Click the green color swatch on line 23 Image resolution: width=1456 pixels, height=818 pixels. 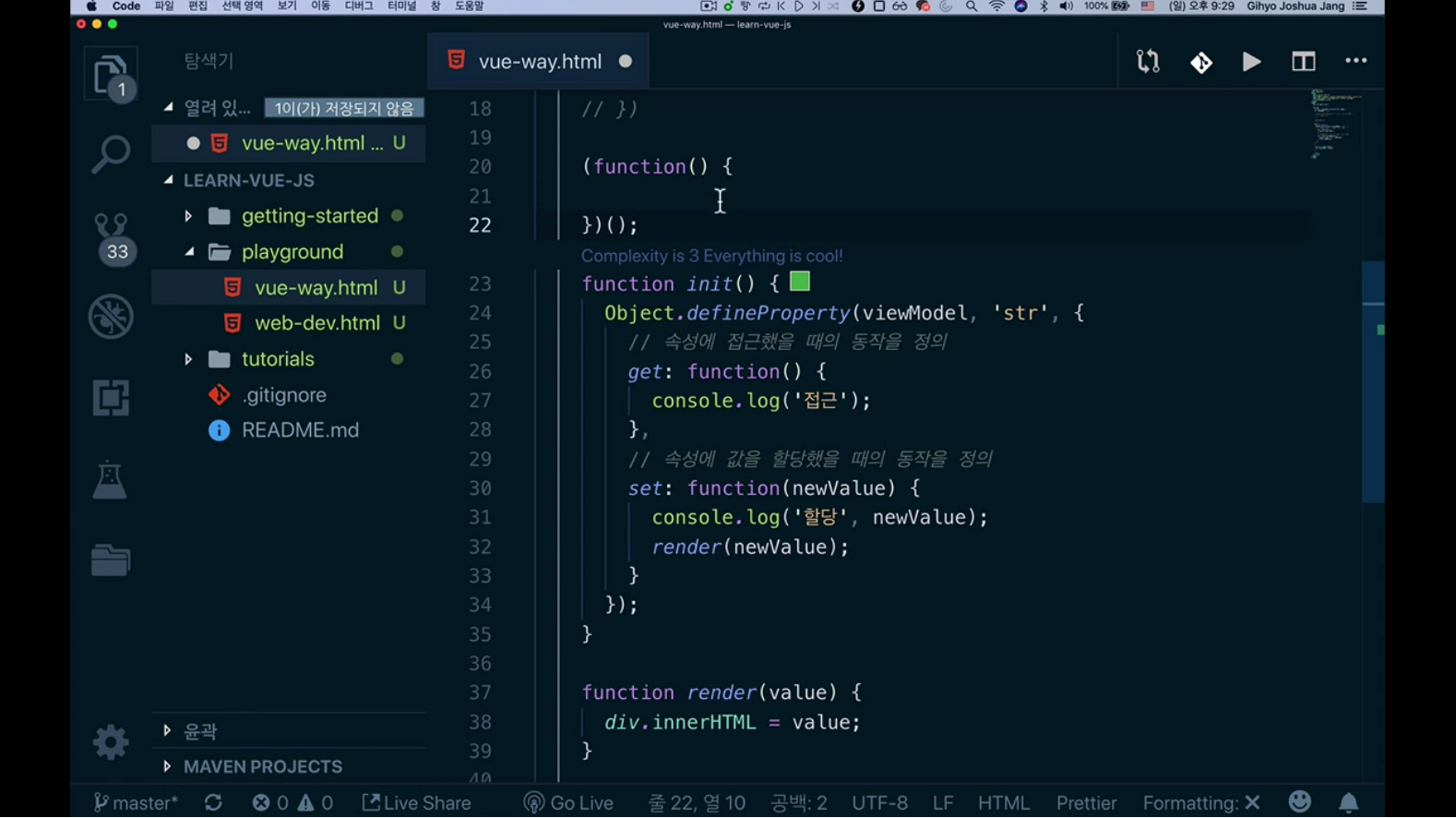(800, 283)
